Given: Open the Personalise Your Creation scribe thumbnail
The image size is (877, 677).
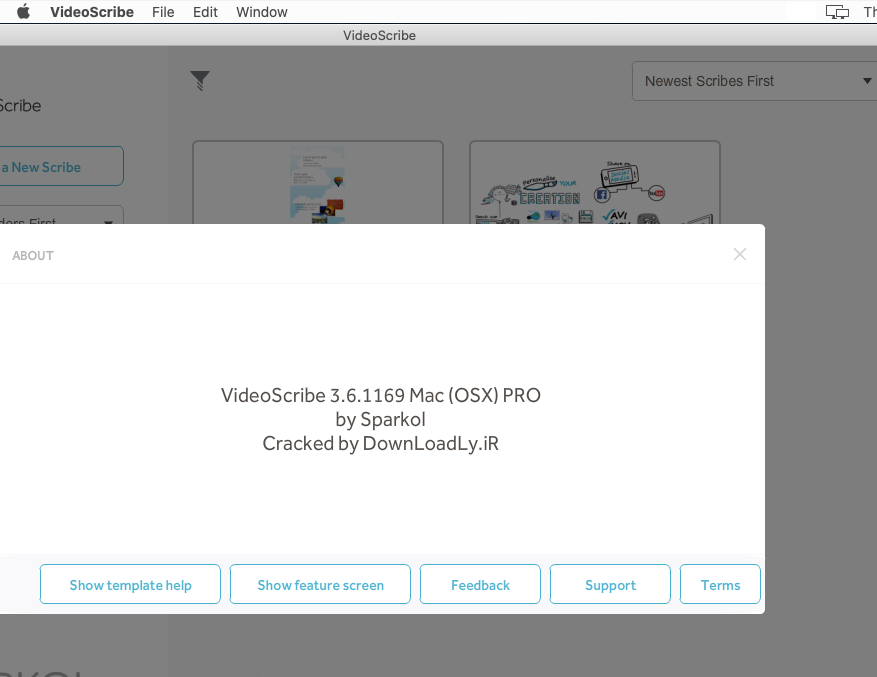Looking at the screenshot, I should (595, 183).
